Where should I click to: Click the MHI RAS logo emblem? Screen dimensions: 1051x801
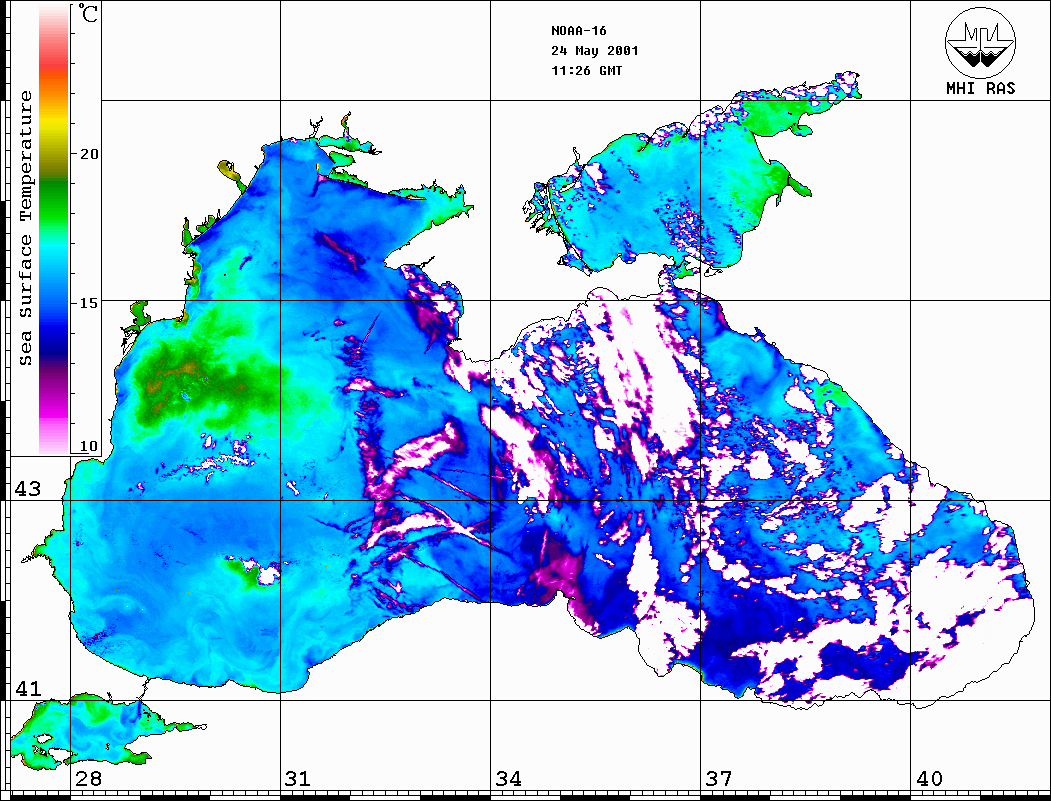pyautogui.click(x=980, y=42)
